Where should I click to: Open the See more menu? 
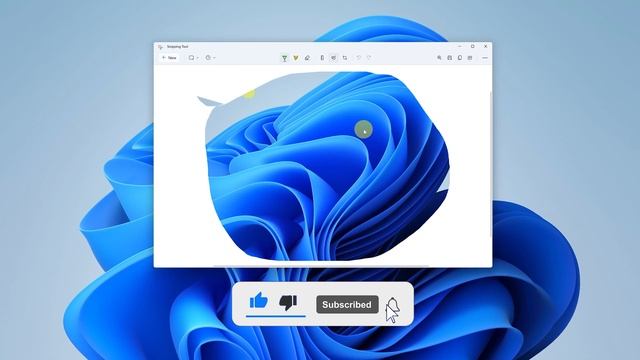[485, 58]
